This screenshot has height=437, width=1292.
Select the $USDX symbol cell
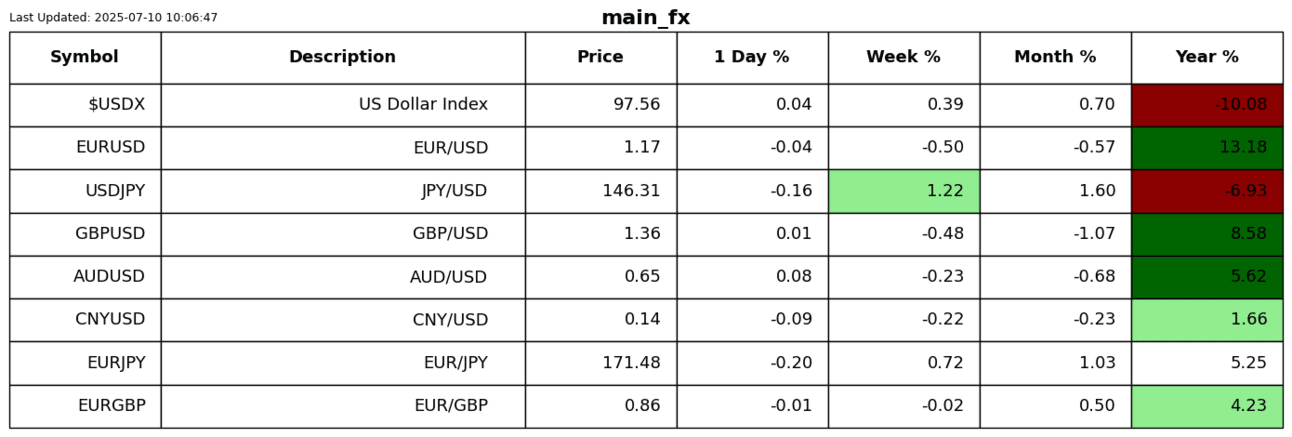pos(85,105)
